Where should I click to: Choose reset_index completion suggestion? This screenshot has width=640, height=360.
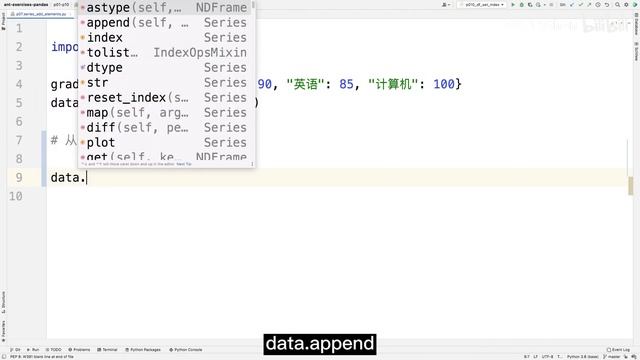[x=164, y=98]
